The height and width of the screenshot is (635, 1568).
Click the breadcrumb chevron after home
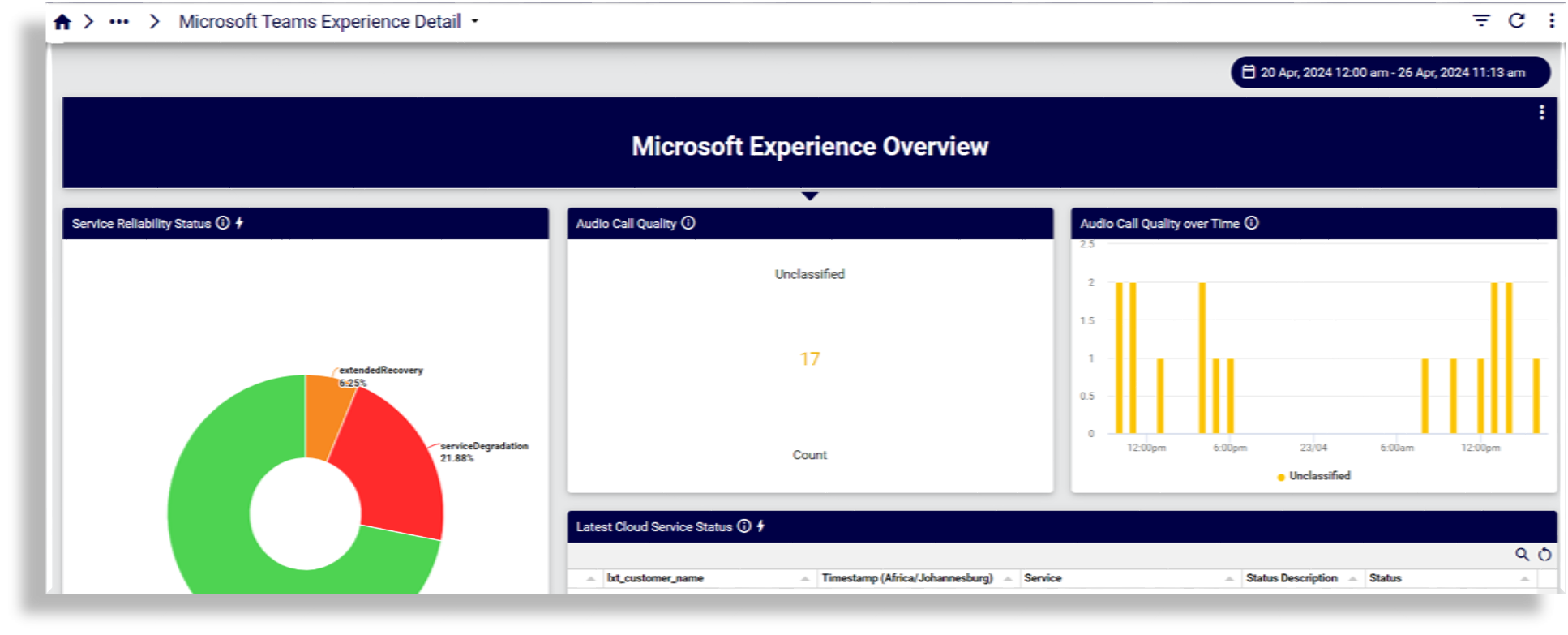88,22
